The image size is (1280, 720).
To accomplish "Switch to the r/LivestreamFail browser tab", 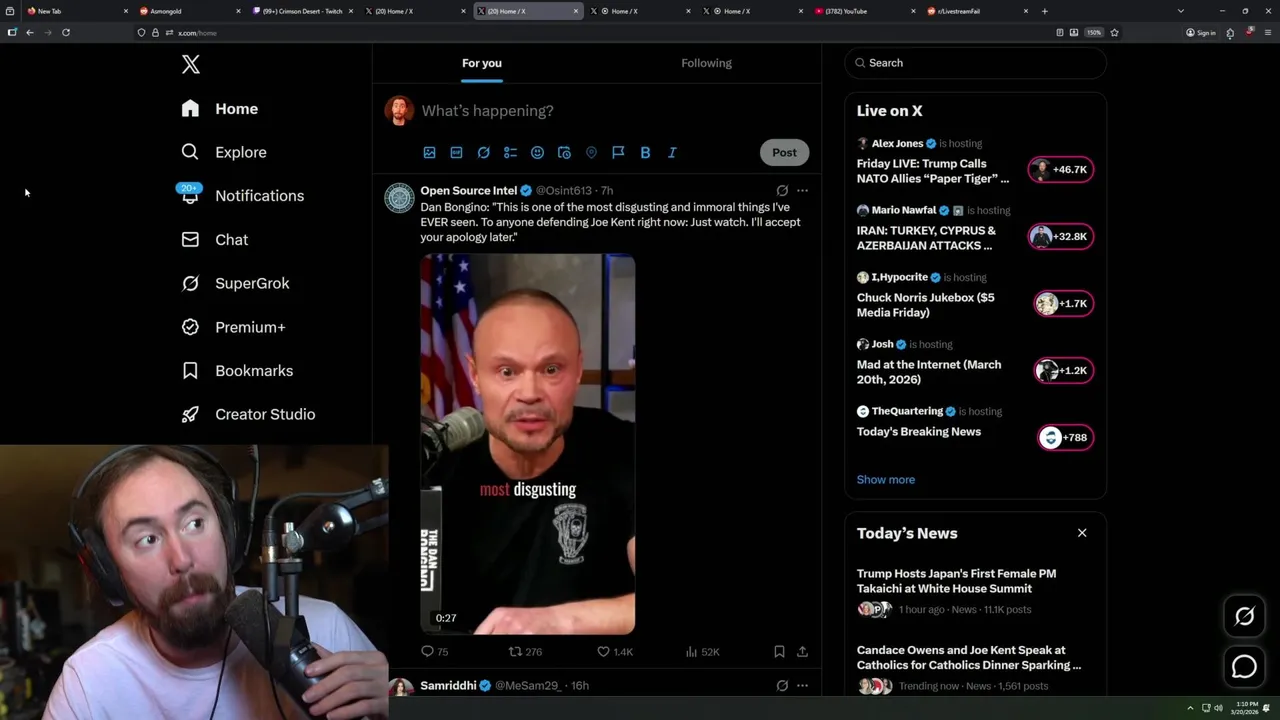I will pyautogui.click(x=976, y=11).
